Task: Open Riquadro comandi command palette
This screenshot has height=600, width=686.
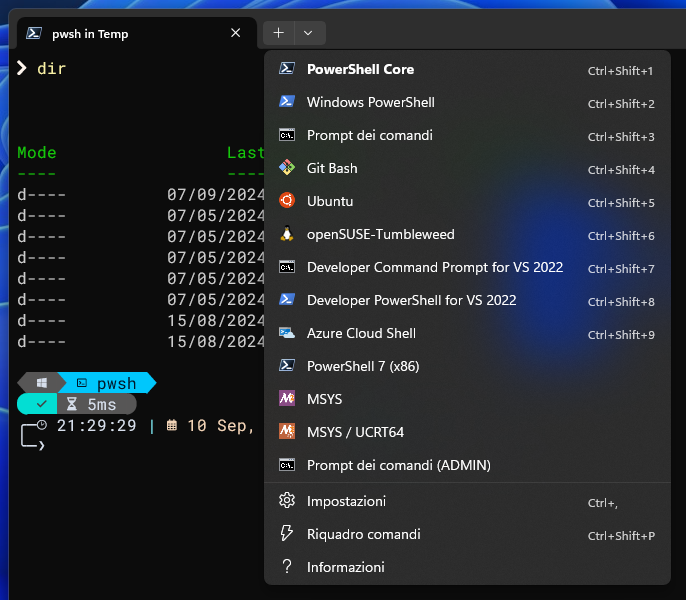Action: tap(467, 534)
